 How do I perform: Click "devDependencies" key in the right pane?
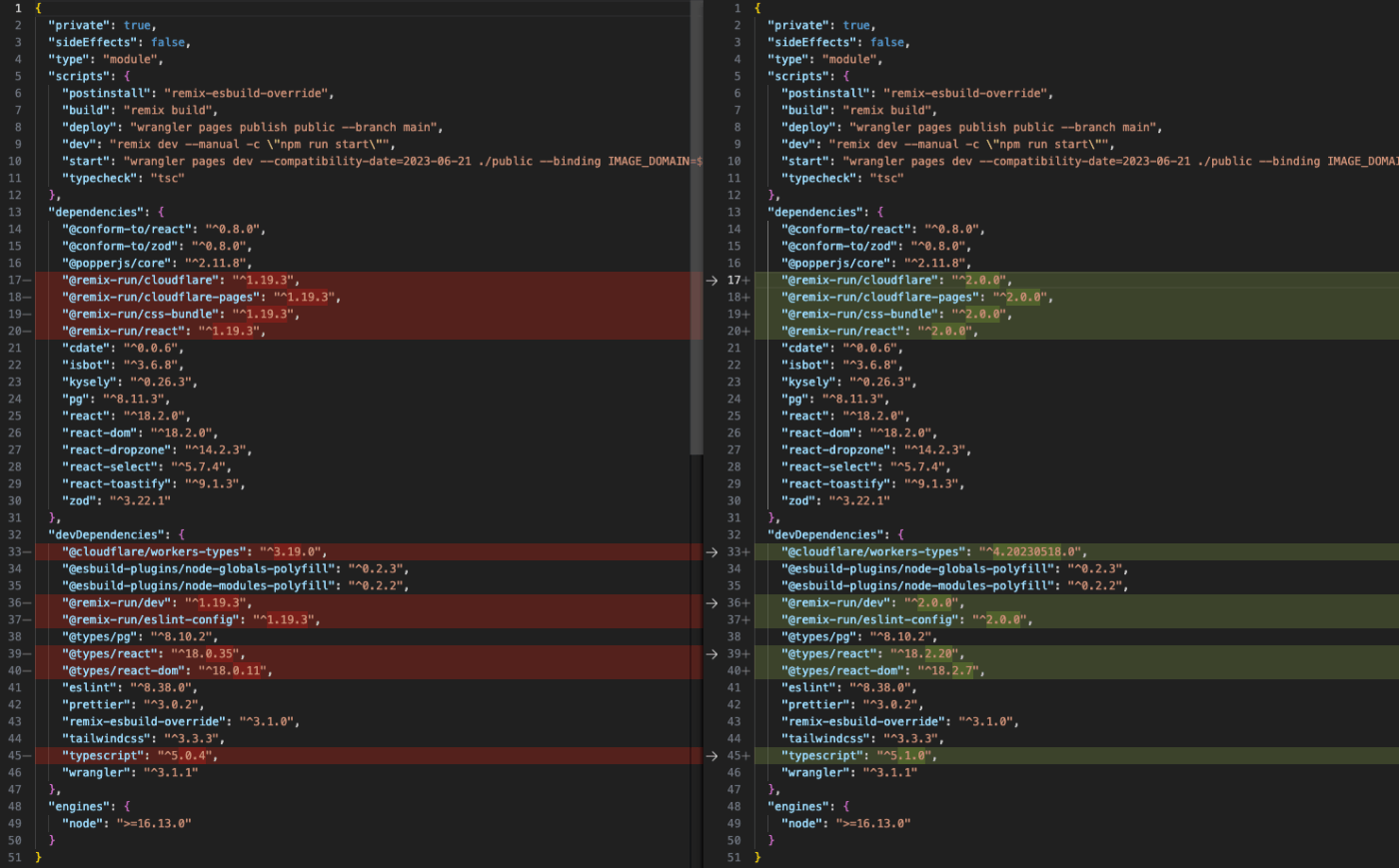point(825,535)
